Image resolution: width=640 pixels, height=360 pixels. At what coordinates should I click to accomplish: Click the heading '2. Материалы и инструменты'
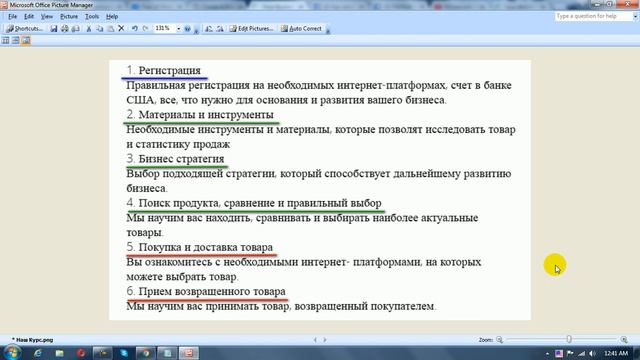click(x=200, y=114)
